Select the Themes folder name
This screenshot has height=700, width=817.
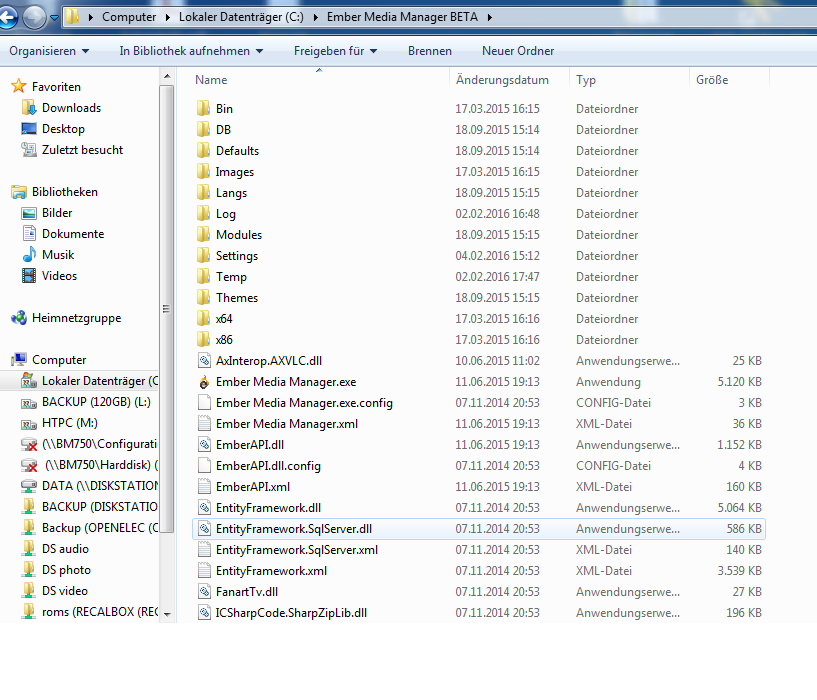point(237,297)
